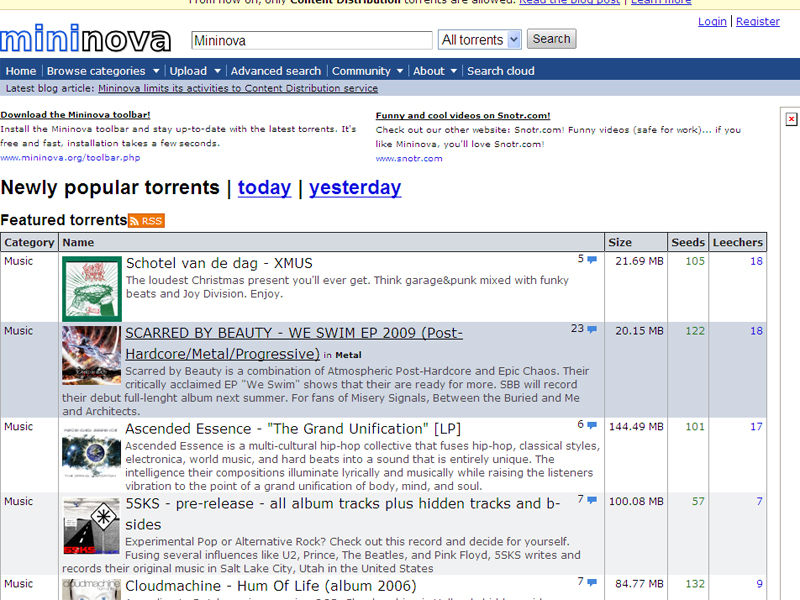The image size is (800, 600).
Task: Open Ascended Essence The Grand Unification torrent
Action: coord(293,429)
